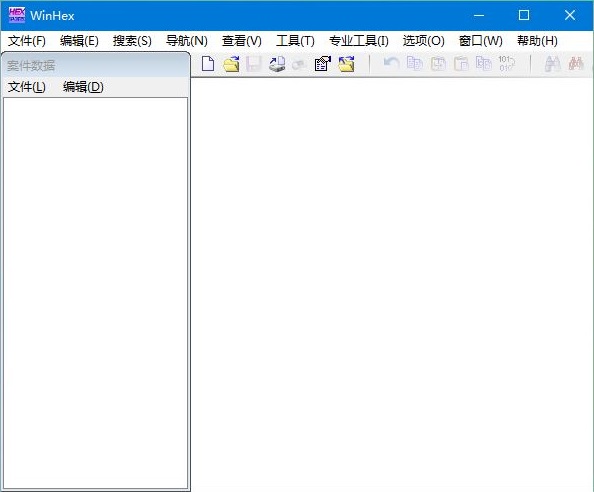This screenshot has height=492, width=594.
Task: Open the 文件(F) menu
Action: [27, 41]
